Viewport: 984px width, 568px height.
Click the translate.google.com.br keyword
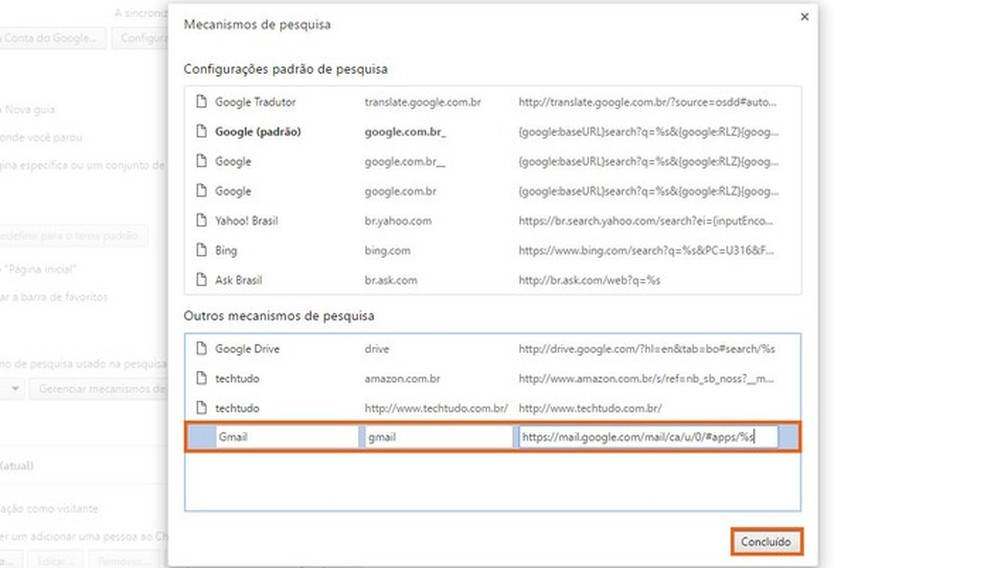pos(423,102)
